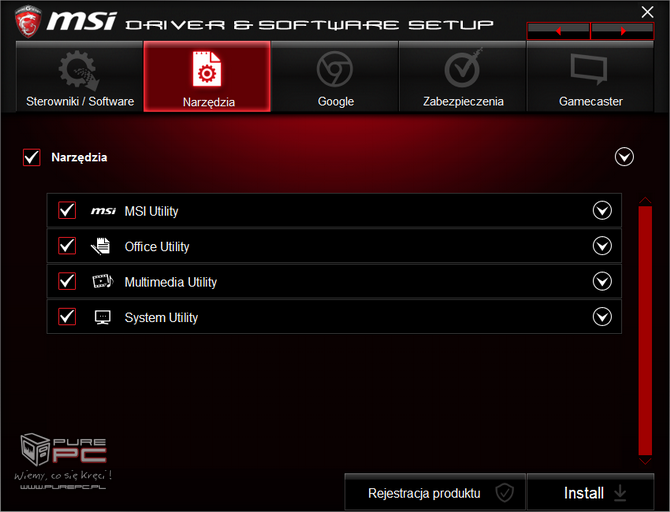Click the red vertical scrollbar thumb
The width and height of the screenshot is (670, 512).
pos(645,331)
